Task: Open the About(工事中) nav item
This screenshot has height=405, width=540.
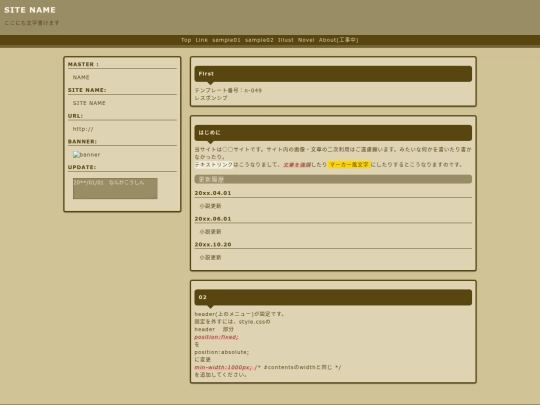Action: tap(338, 40)
